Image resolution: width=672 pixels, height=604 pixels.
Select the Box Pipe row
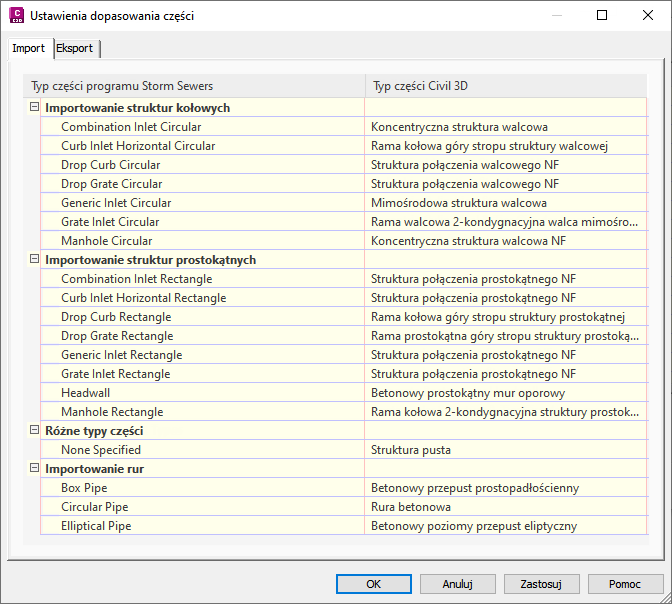[84, 488]
